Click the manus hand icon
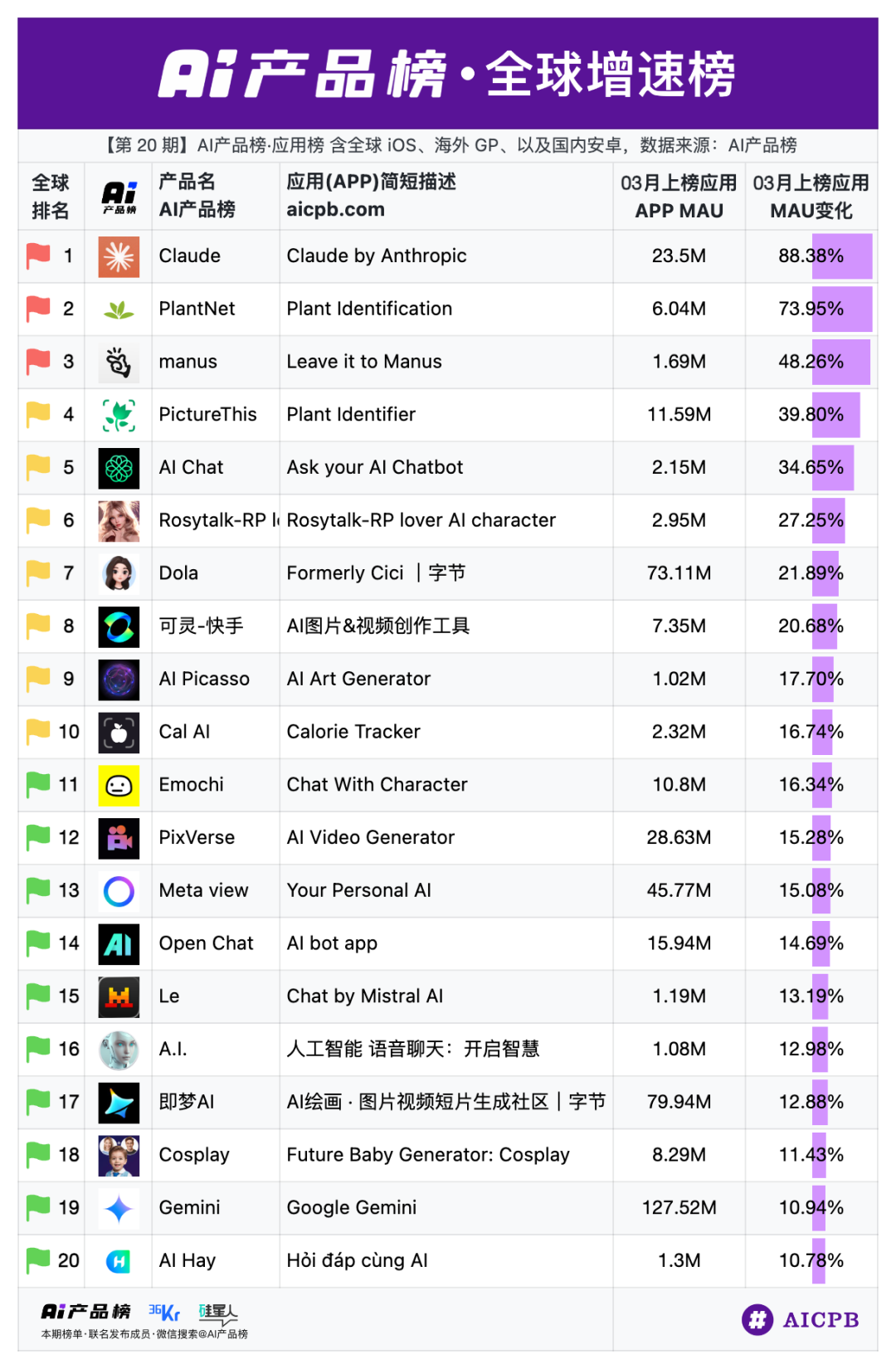Viewport: 896px width, 1369px height. [119, 362]
